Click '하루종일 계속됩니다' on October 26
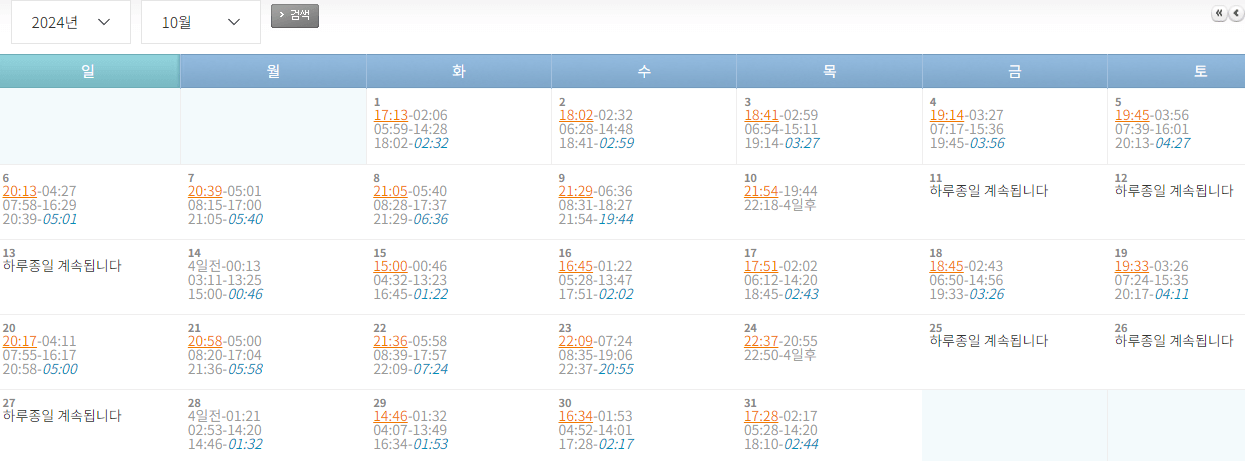Viewport: 1245px width, 461px height. (x=1174, y=341)
